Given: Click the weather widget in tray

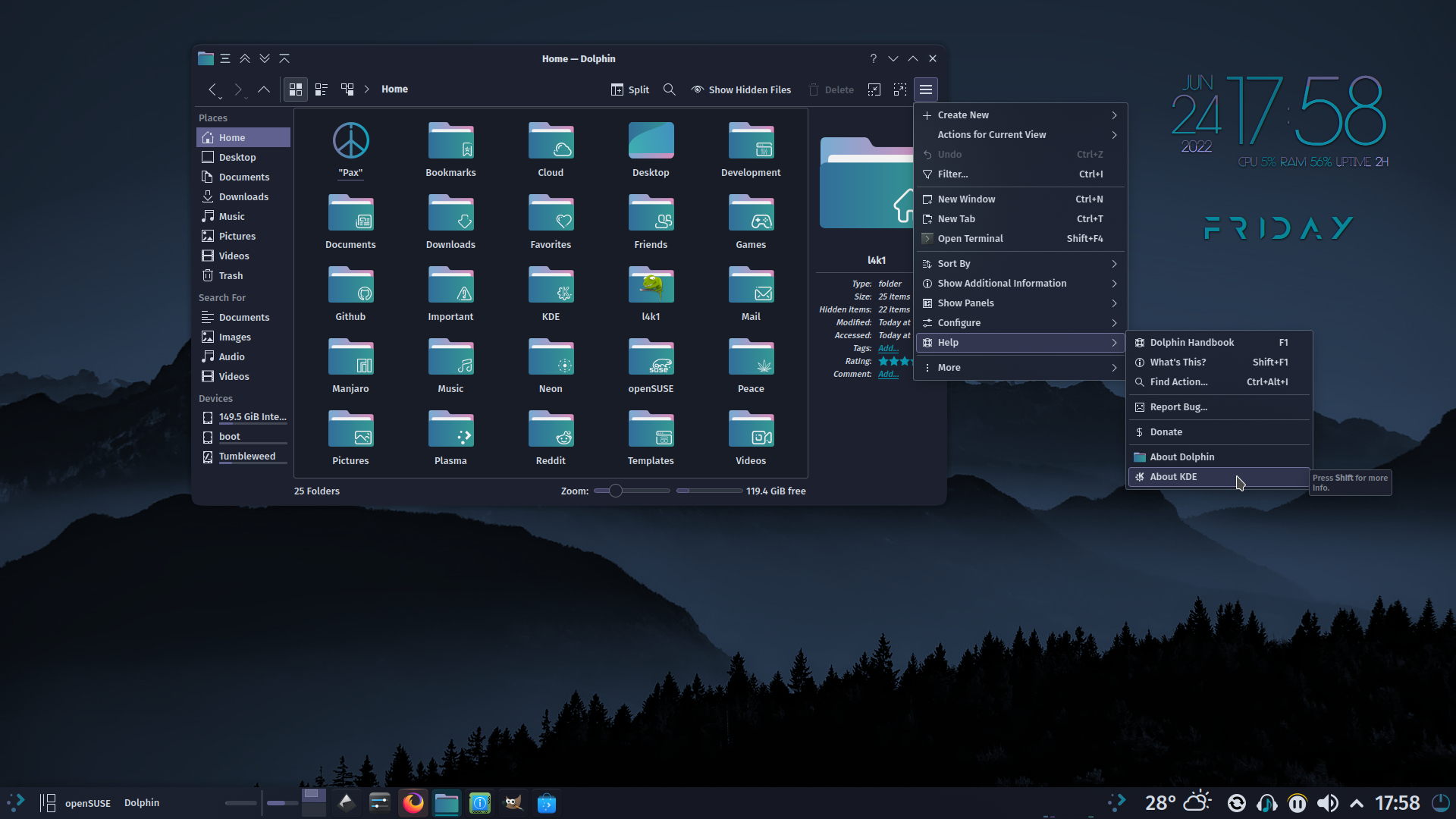Looking at the screenshot, I should tap(1178, 803).
